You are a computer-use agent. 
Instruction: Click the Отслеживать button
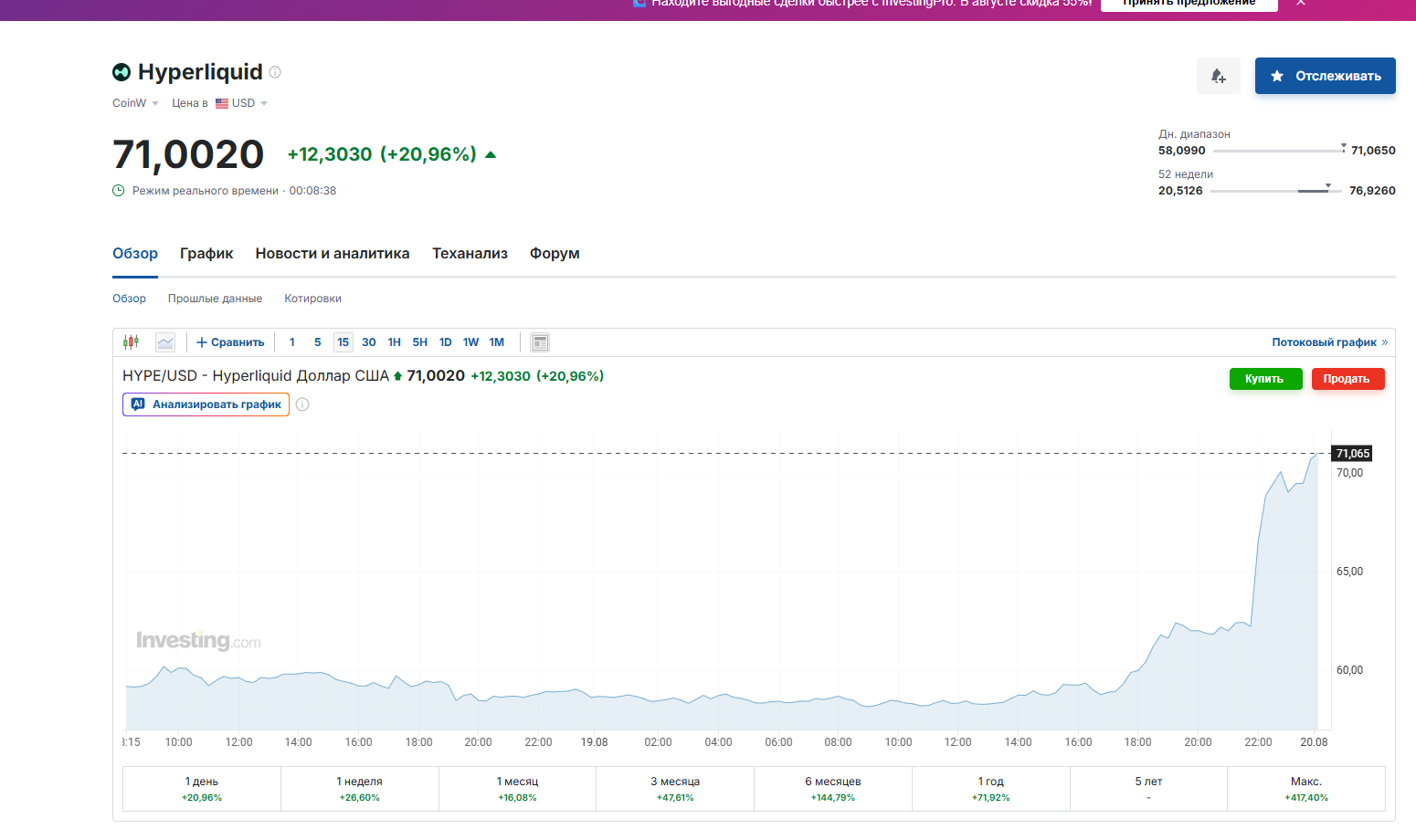tap(1326, 76)
